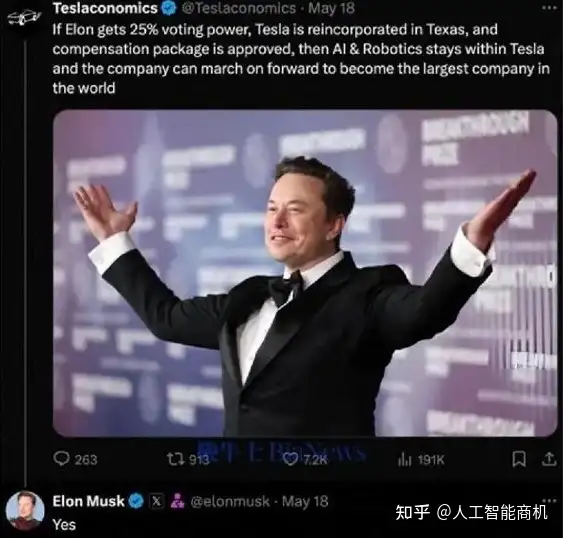Click the X affiliation badge

point(157,501)
